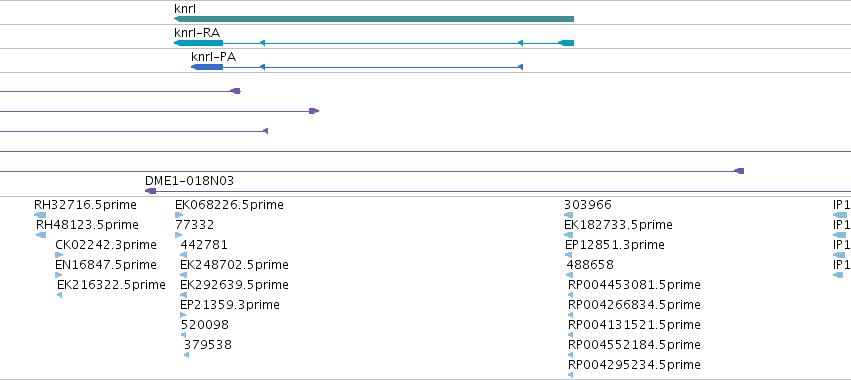Click the 303966 feature glyph
This screenshot has width=851, height=380.
coord(569,215)
